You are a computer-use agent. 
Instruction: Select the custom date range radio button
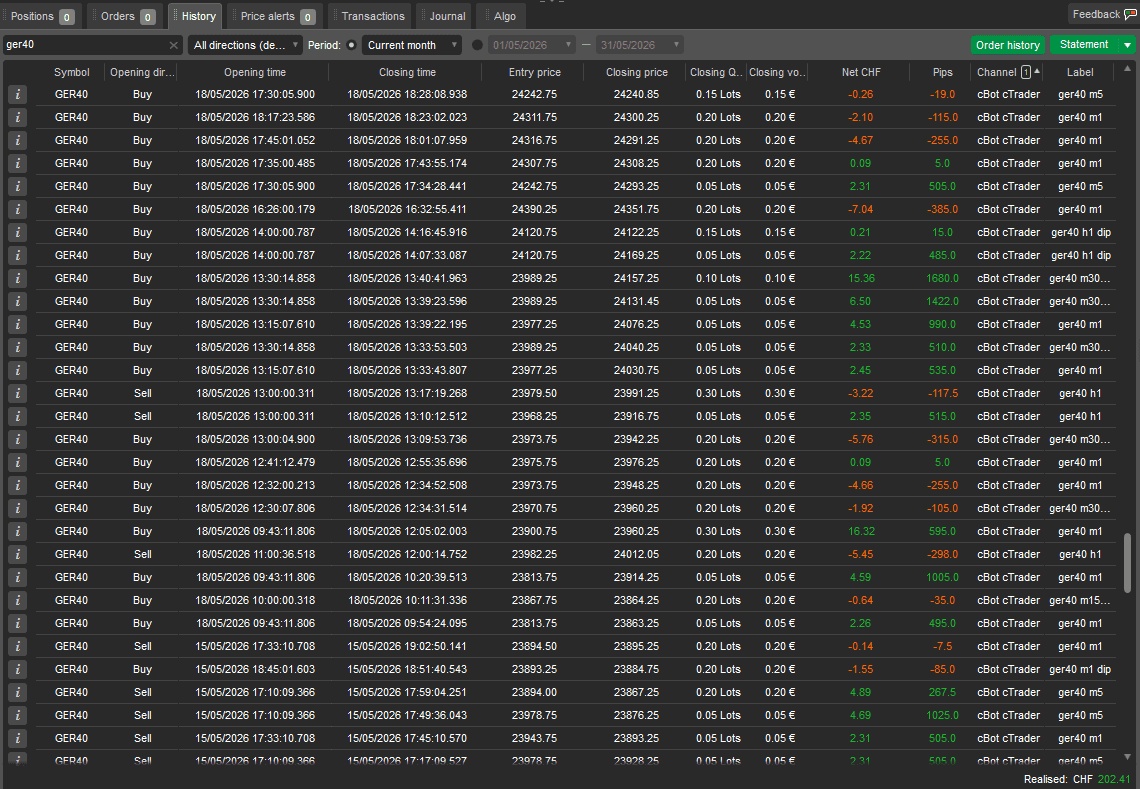tap(477, 45)
